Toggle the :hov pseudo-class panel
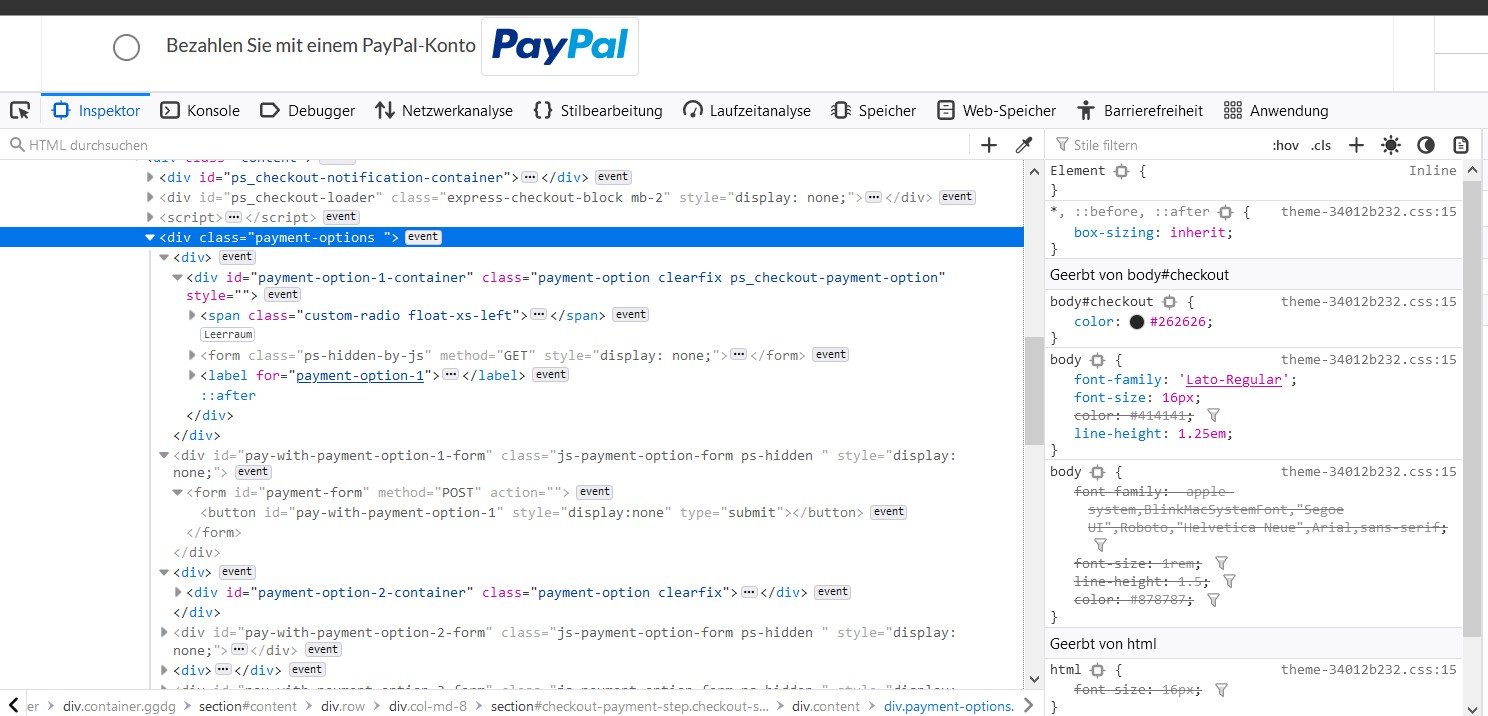This screenshot has width=1488, height=716. coord(1285,145)
